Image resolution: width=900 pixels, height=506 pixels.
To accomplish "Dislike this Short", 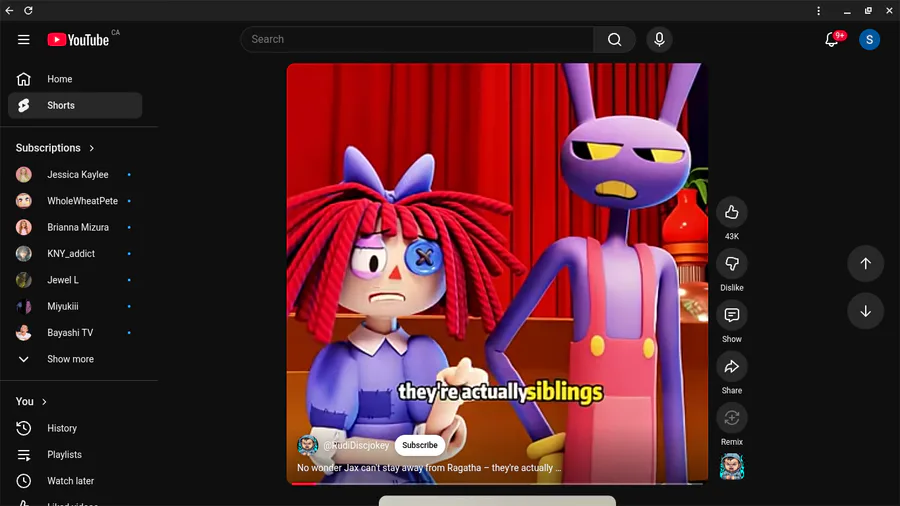I will point(731,264).
